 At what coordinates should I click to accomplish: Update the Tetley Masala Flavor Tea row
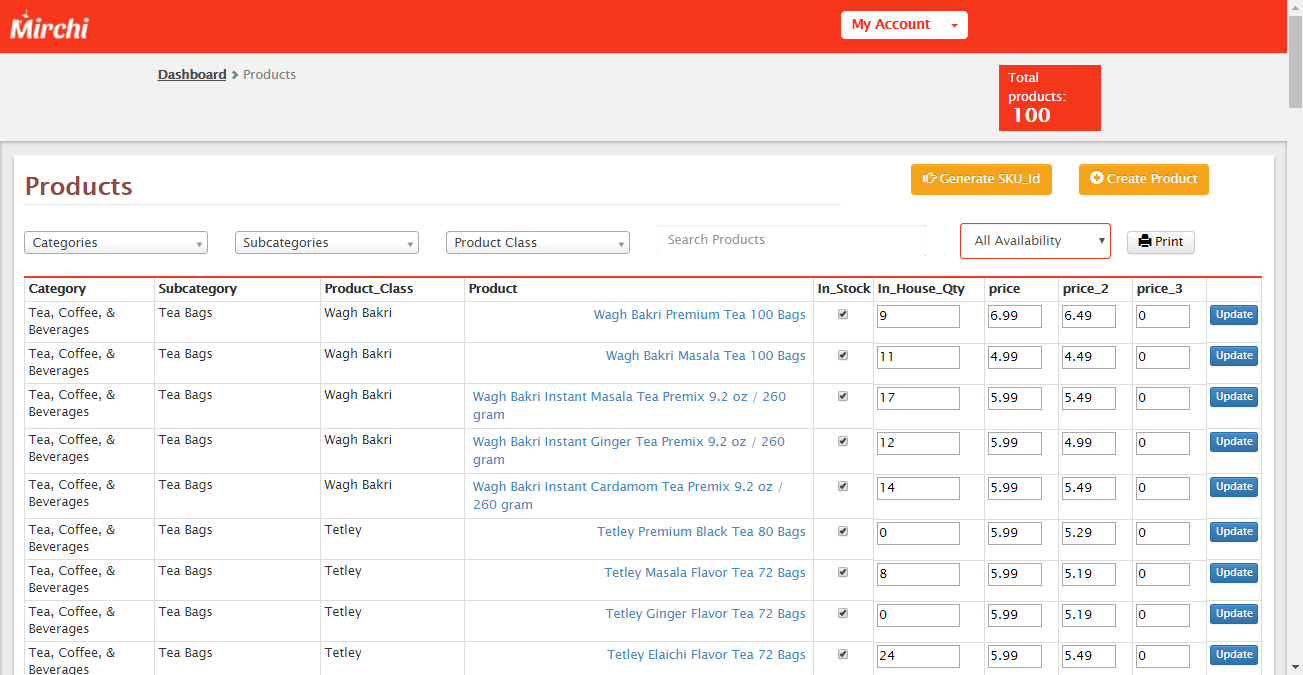pos(1234,573)
